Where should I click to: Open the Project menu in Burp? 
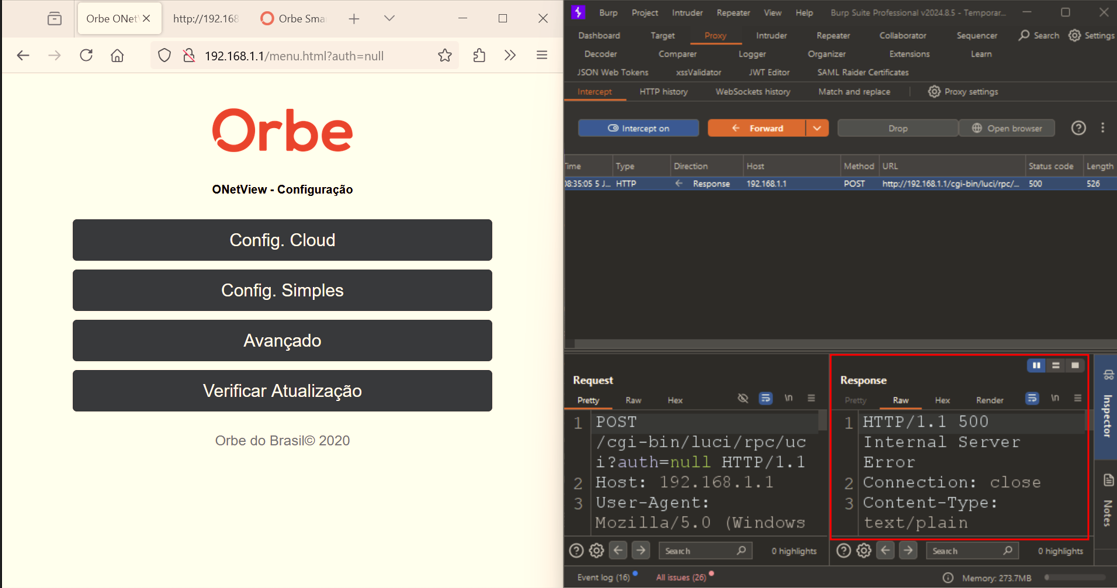(x=645, y=13)
